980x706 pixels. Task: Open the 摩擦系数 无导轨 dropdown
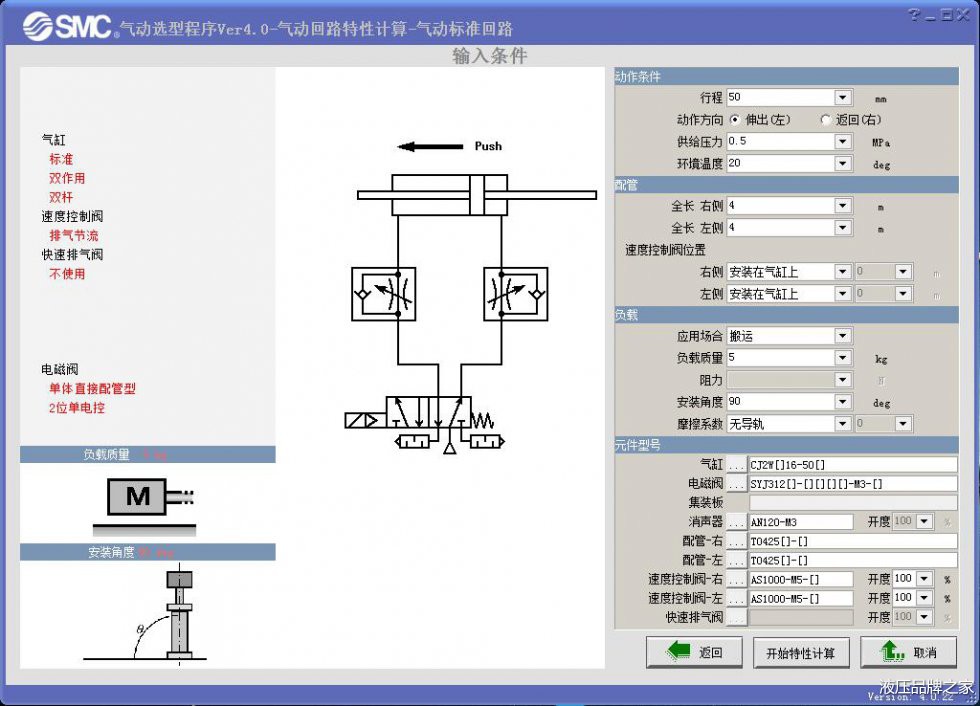843,424
